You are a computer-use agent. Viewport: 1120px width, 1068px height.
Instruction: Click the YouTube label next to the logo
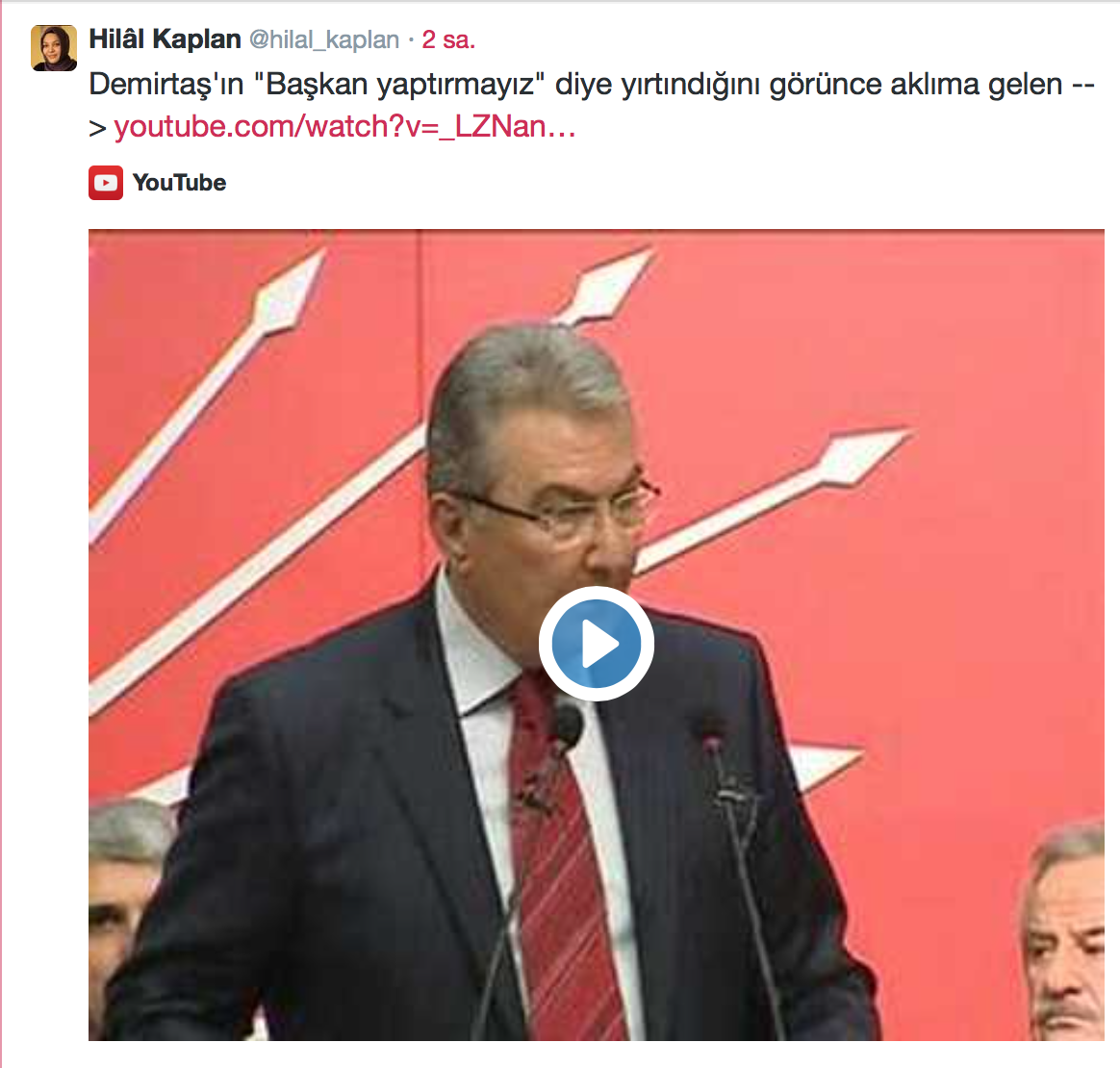[179, 183]
